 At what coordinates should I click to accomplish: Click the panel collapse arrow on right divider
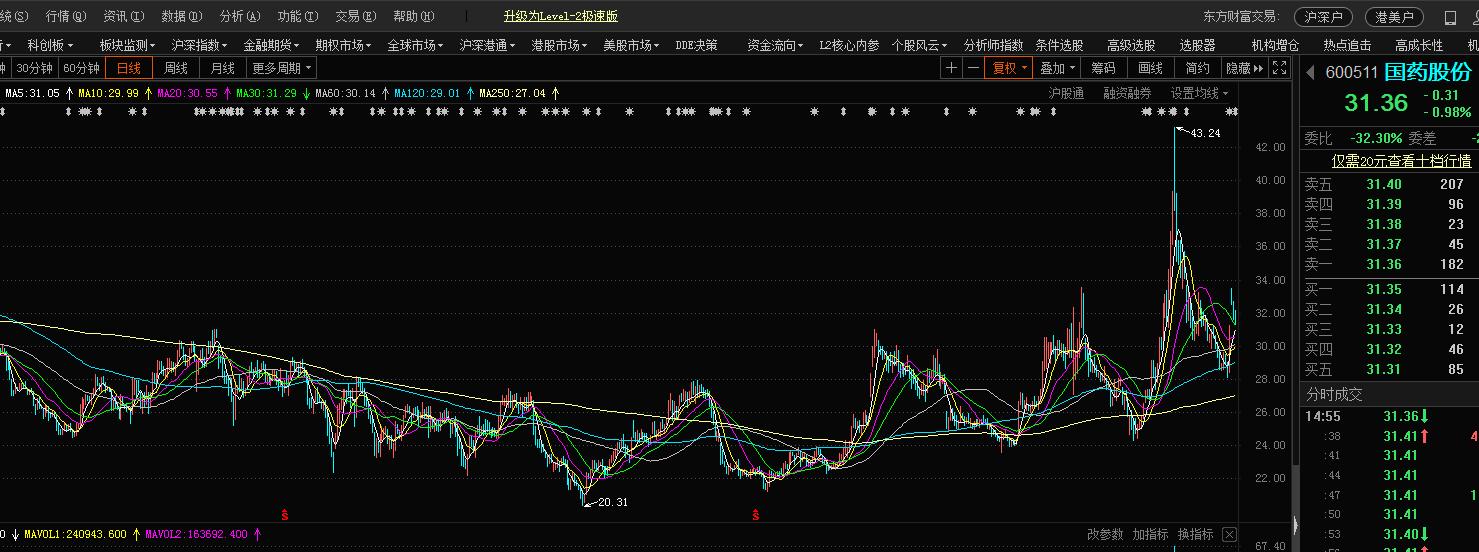point(1295,523)
